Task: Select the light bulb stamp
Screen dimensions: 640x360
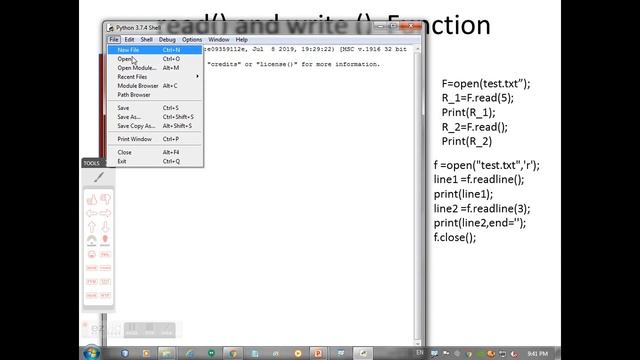Action: (x=105, y=240)
